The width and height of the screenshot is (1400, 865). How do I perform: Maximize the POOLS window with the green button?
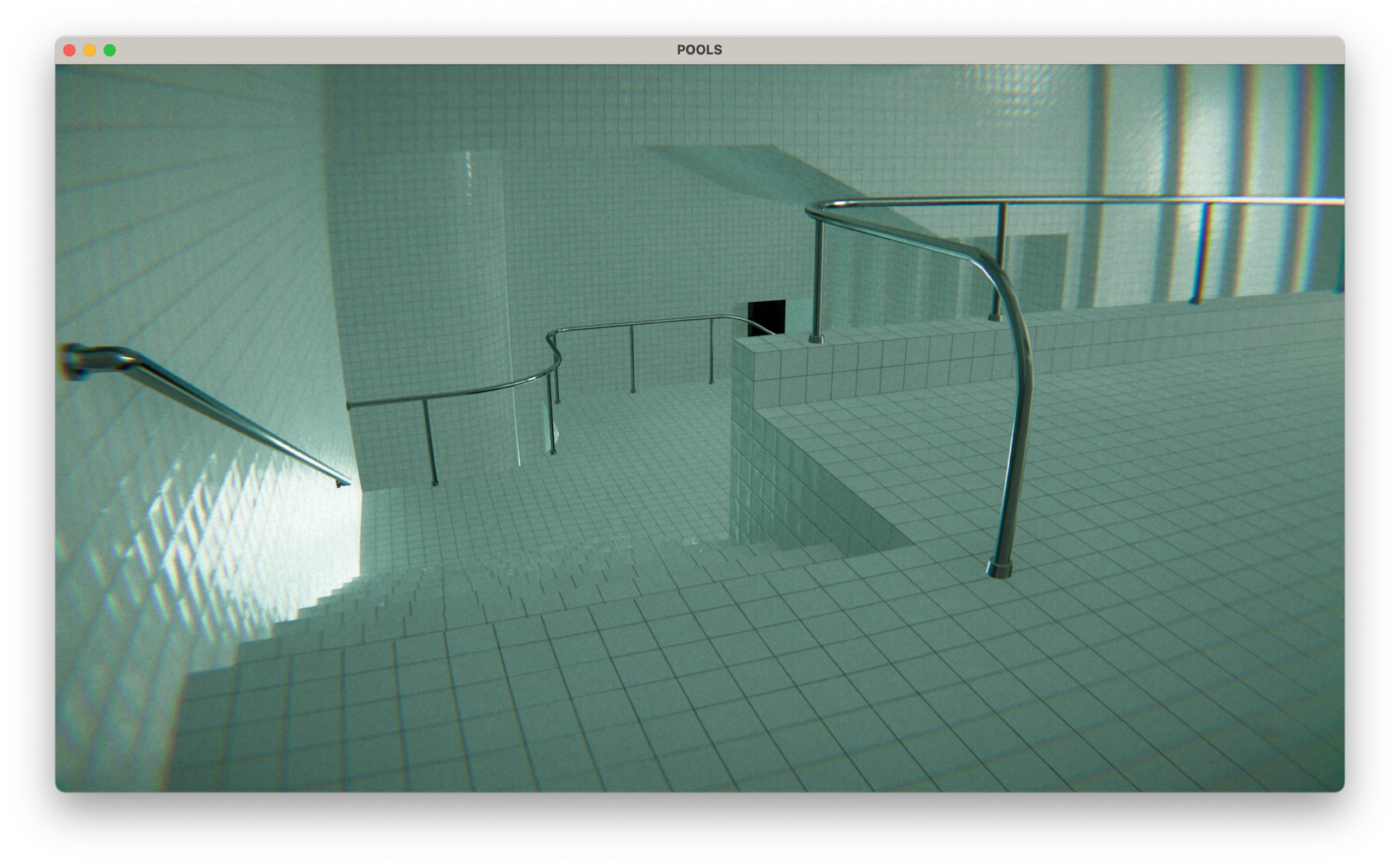coord(110,50)
